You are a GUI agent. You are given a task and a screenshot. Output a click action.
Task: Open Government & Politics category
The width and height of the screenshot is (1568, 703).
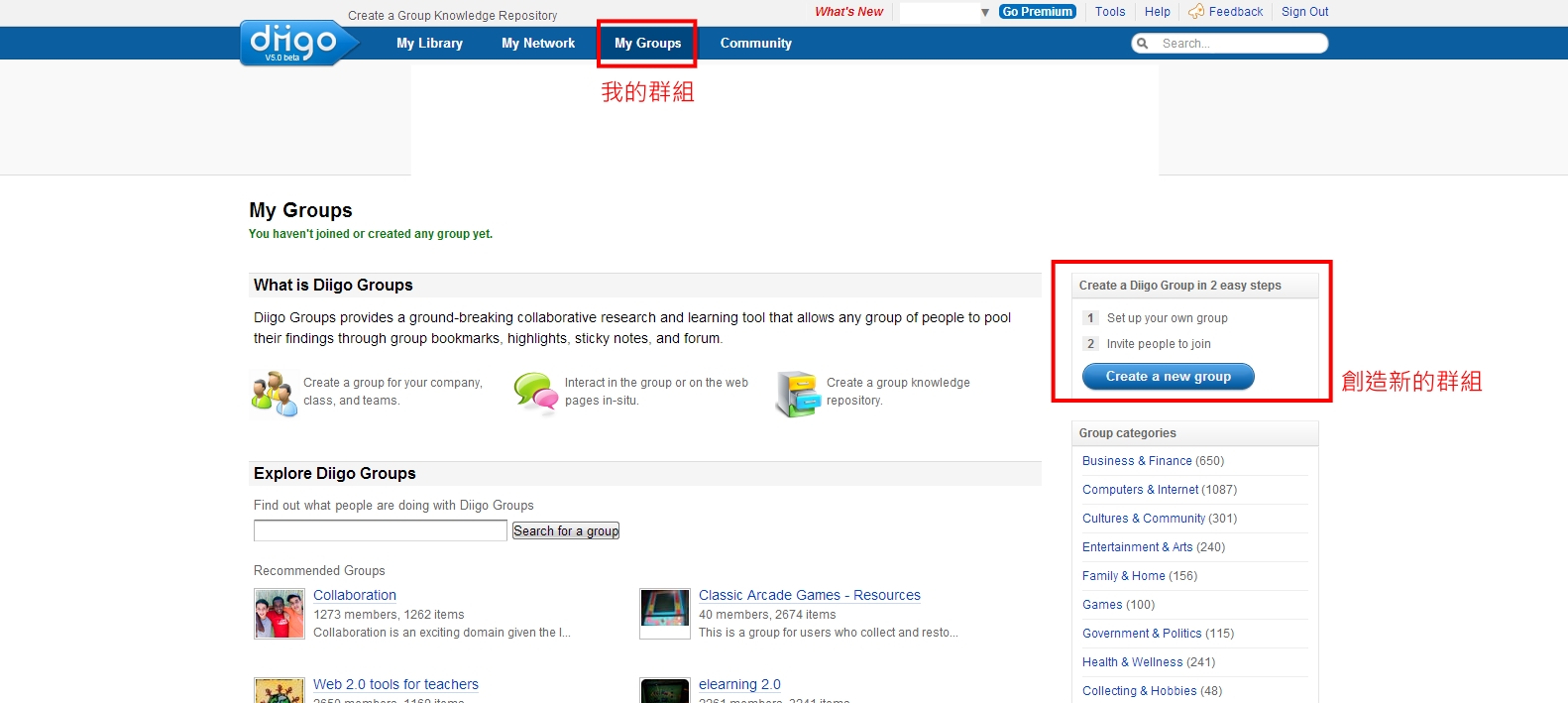(1142, 634)
